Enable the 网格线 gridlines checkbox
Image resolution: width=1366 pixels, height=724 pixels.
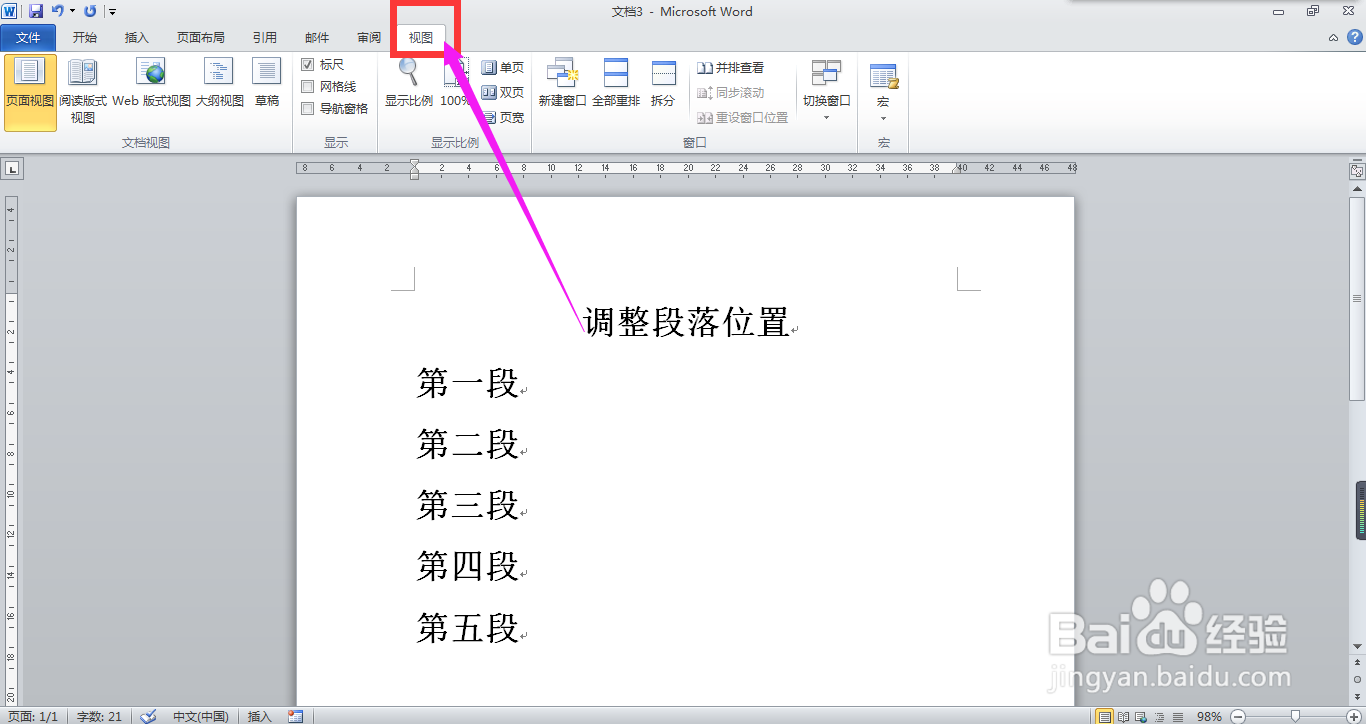pyautogui.click(x=307, y=86)
